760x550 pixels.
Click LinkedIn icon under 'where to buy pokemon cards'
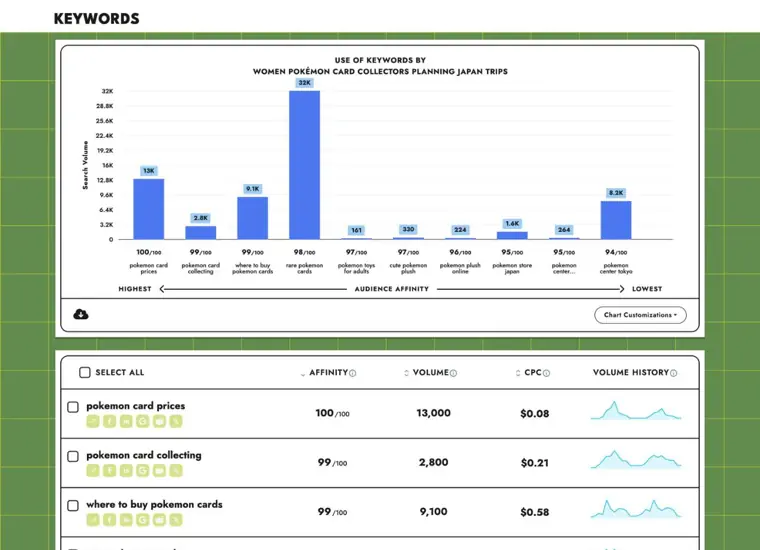126,520
